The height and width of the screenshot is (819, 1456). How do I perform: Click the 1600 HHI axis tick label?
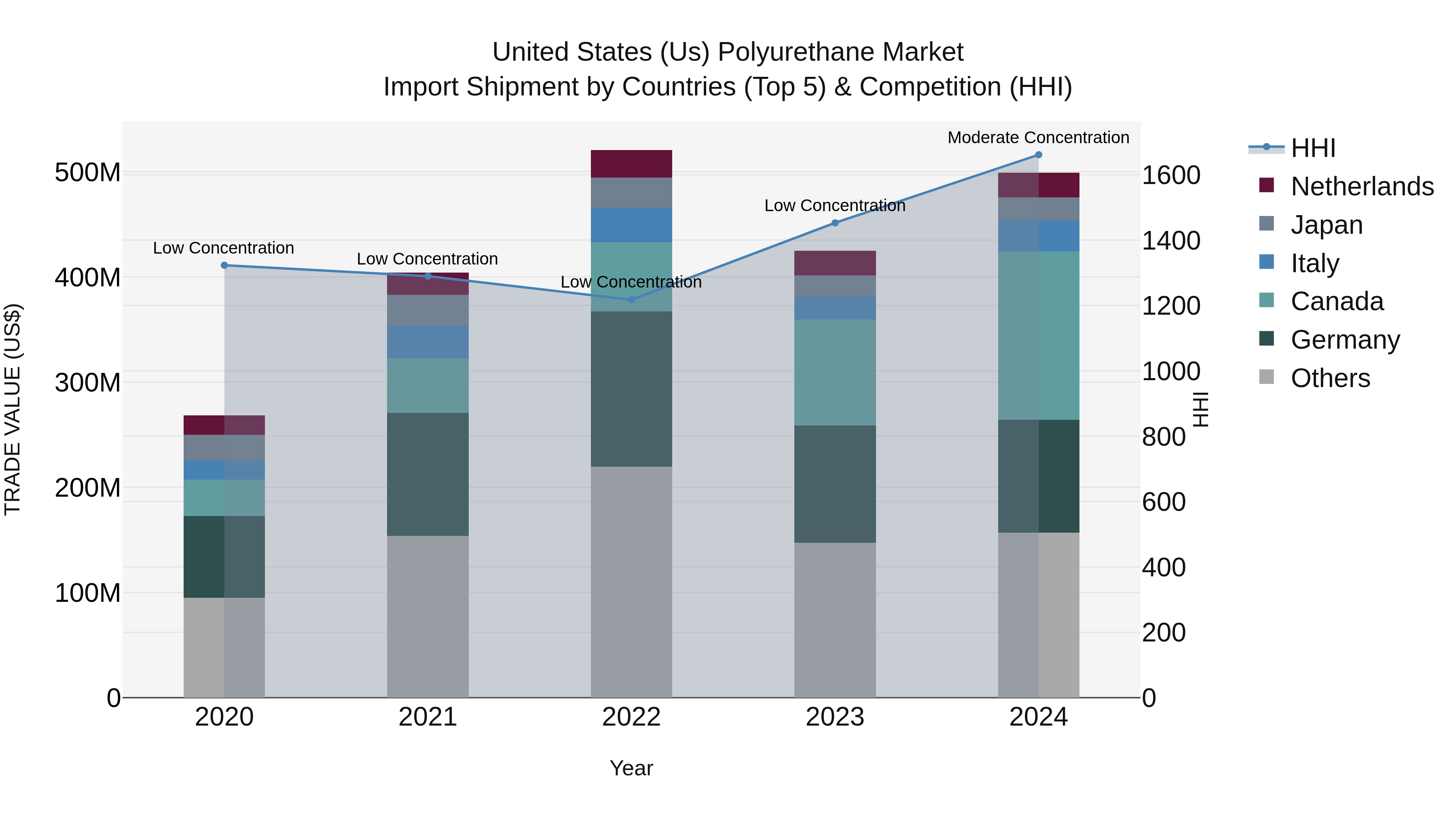[x=1171, y=175]
